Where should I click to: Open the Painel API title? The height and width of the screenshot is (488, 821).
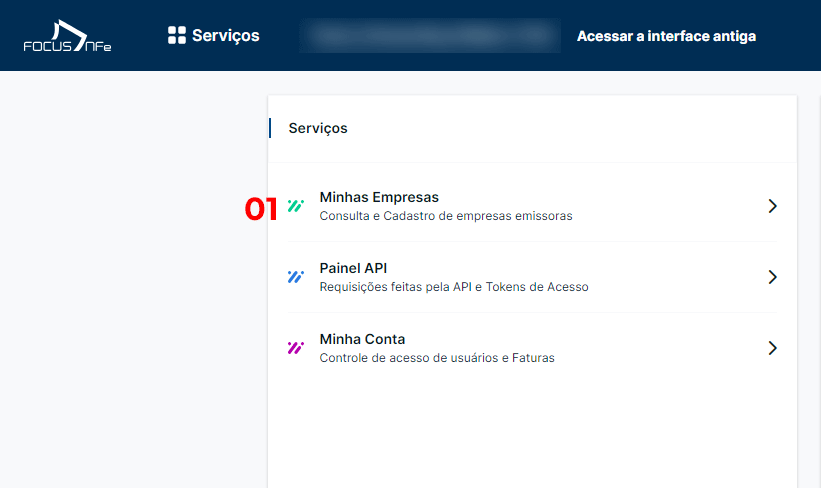click(x=353, y=268)
